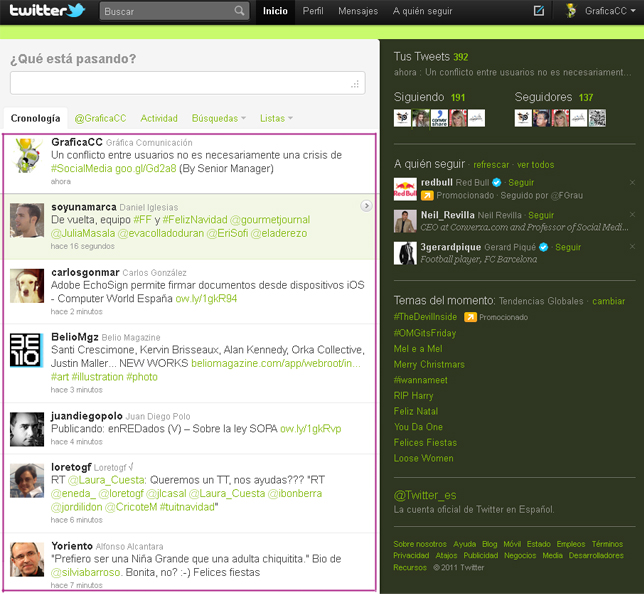This screenshot has height=594, width=644.
Task: Click Neil_Revilla profile picture
Action: click(x=405, y=221)
